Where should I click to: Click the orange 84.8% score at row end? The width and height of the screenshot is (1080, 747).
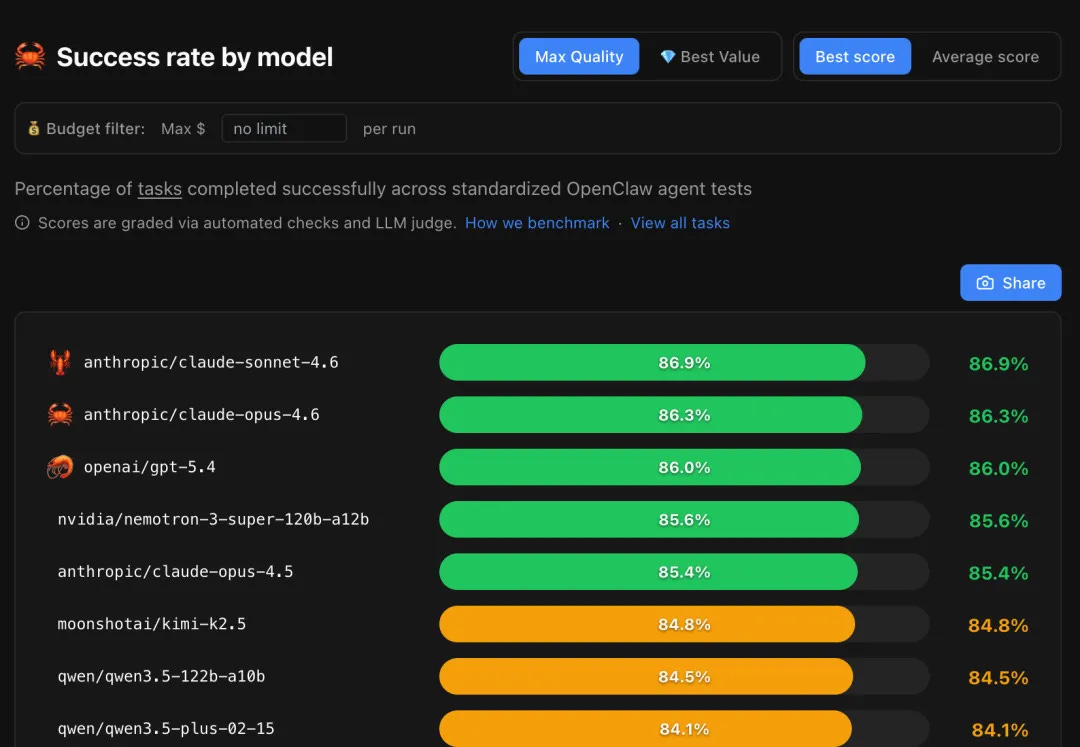[x=998, y=625]
